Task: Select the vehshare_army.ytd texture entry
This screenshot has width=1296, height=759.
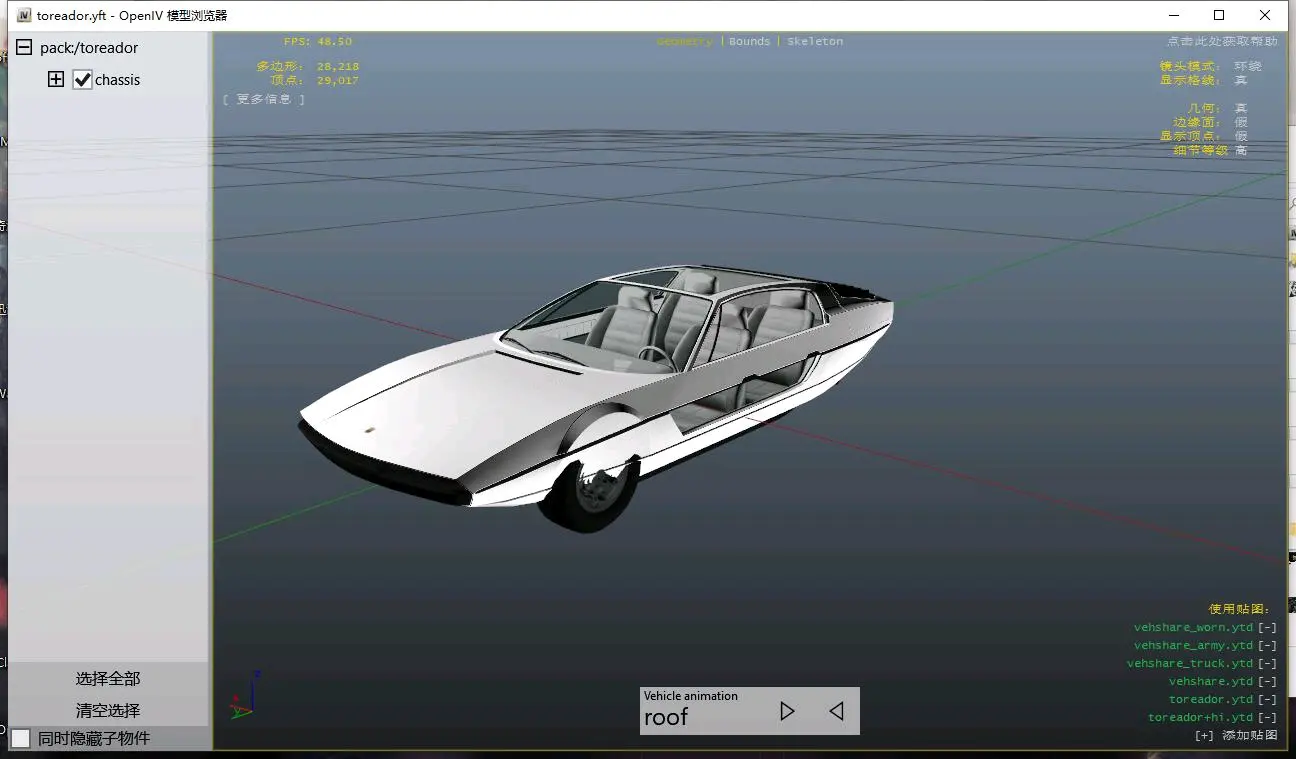Action: (1193, 646)
